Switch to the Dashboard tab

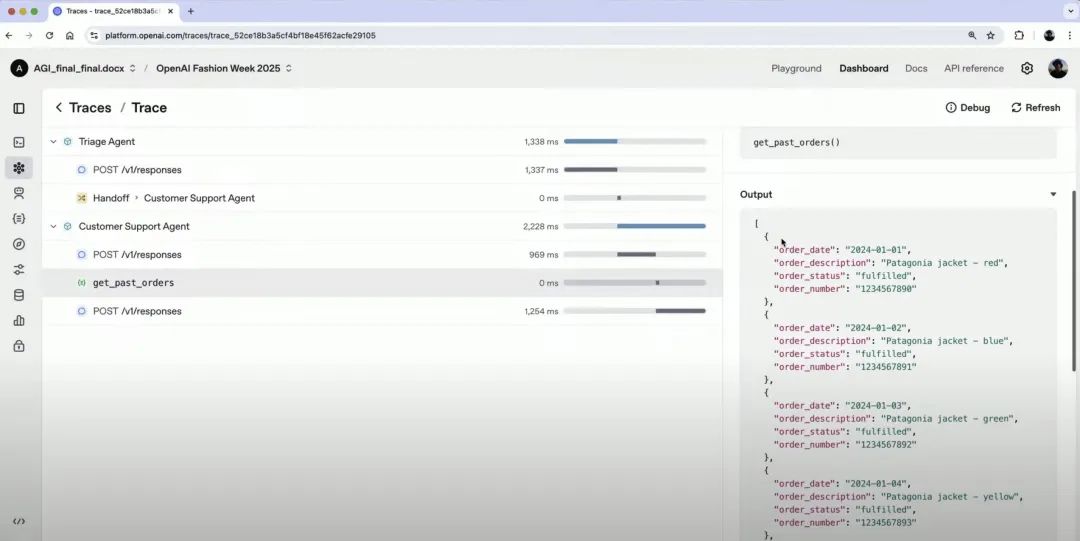[x=864, y=68]
